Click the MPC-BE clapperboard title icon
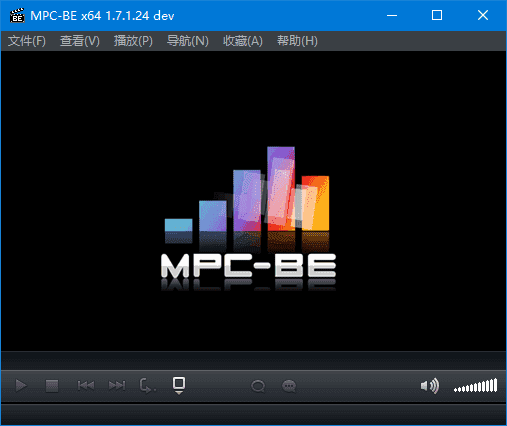 17,15
